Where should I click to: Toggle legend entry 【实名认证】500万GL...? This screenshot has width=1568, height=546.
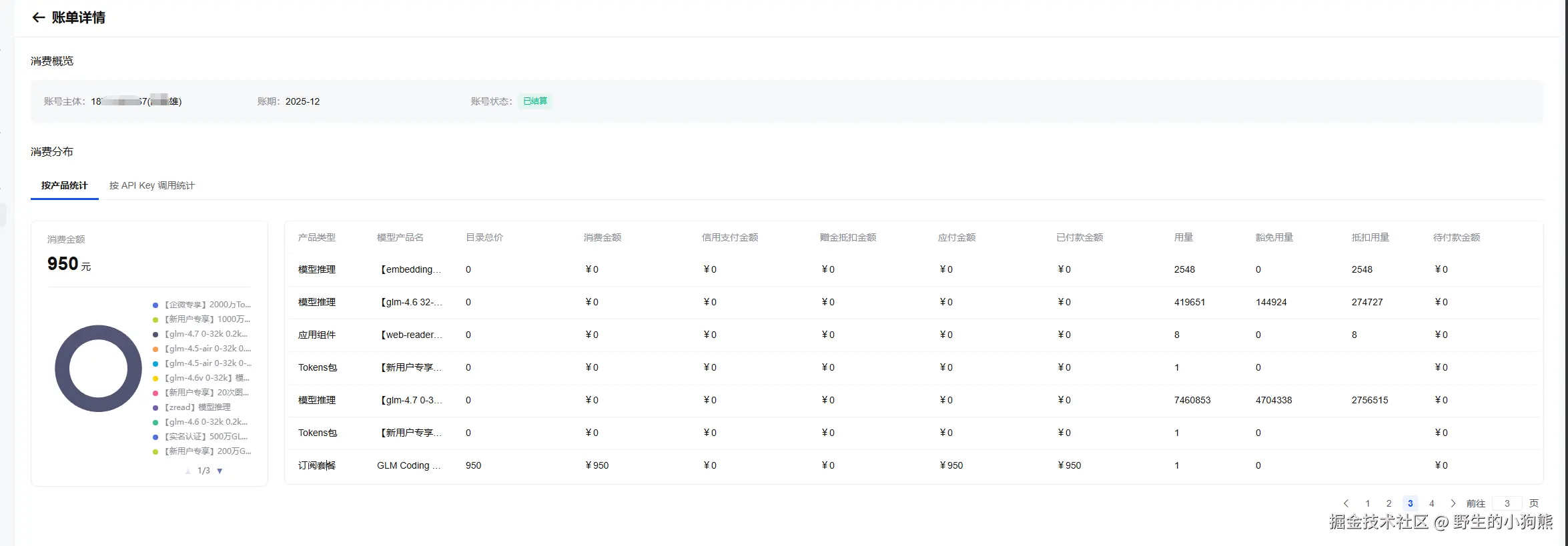(x=202, y=437)
